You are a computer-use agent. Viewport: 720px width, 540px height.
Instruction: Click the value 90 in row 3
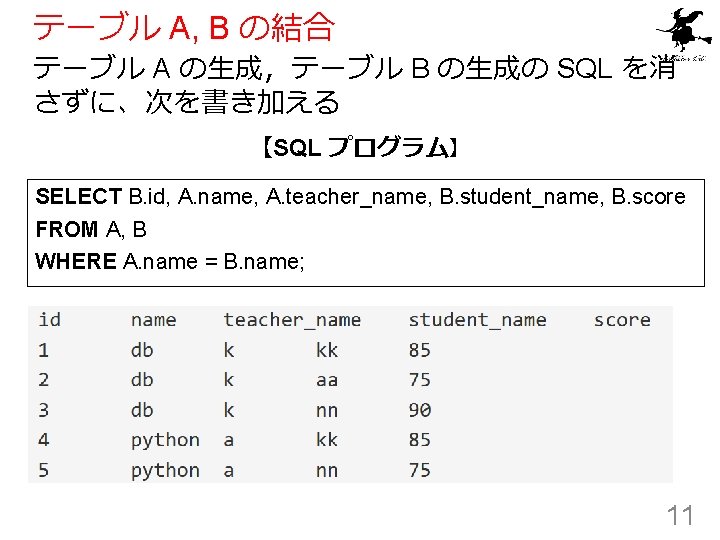[420, 410]
